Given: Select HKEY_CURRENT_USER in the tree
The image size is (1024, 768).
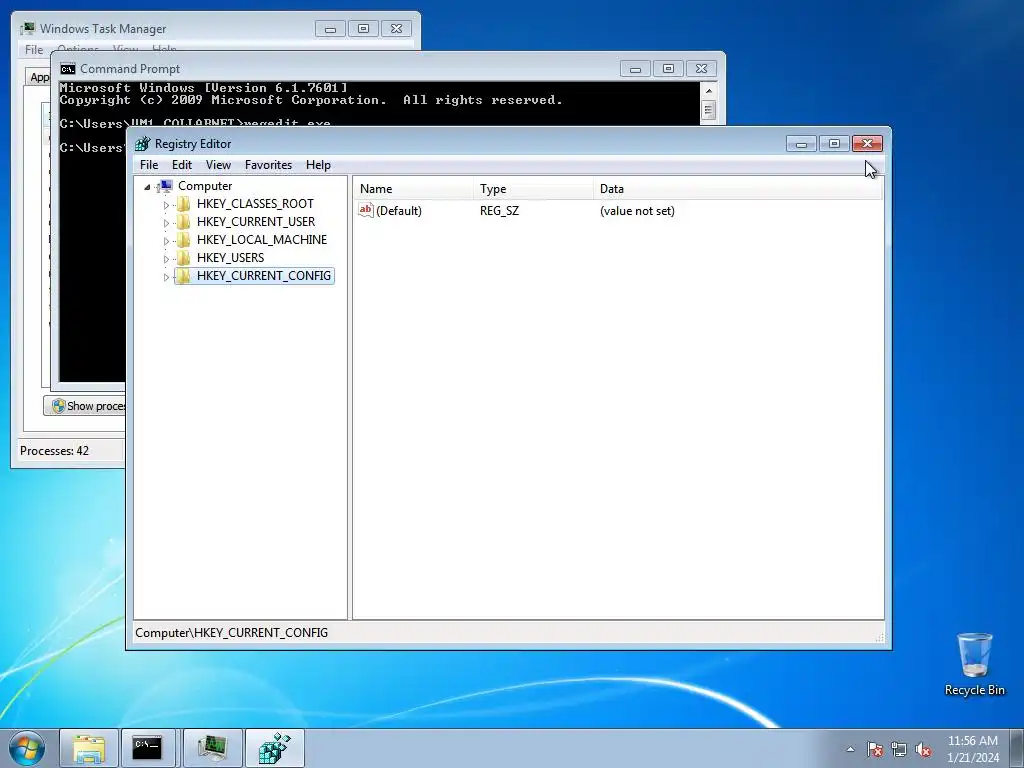Looking at the screenshot, I should pos(255,222).
